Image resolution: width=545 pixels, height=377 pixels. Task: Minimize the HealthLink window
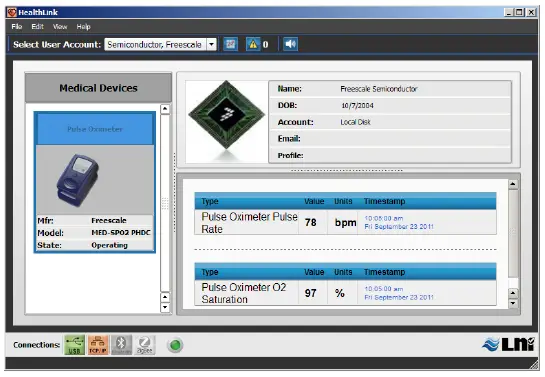[x=509, y=12]
